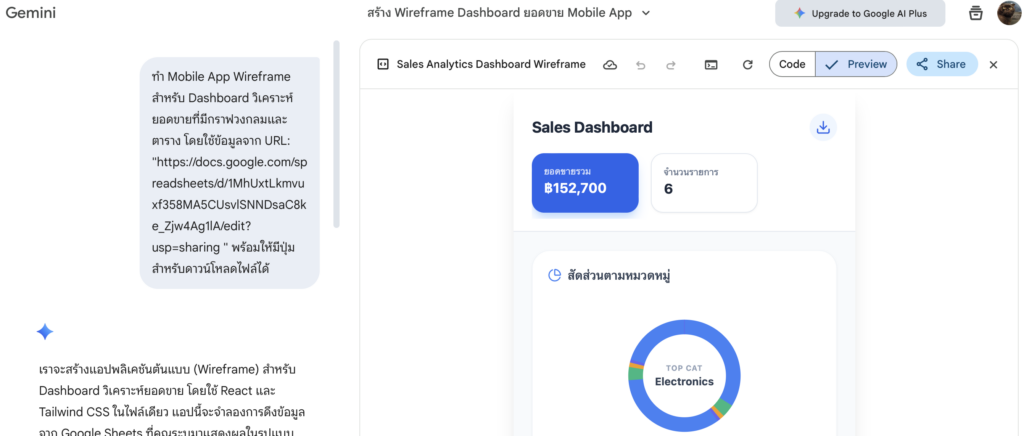Click the Gemini logo text
Viewport: 1024px width, 436px height.
(31, 13)
